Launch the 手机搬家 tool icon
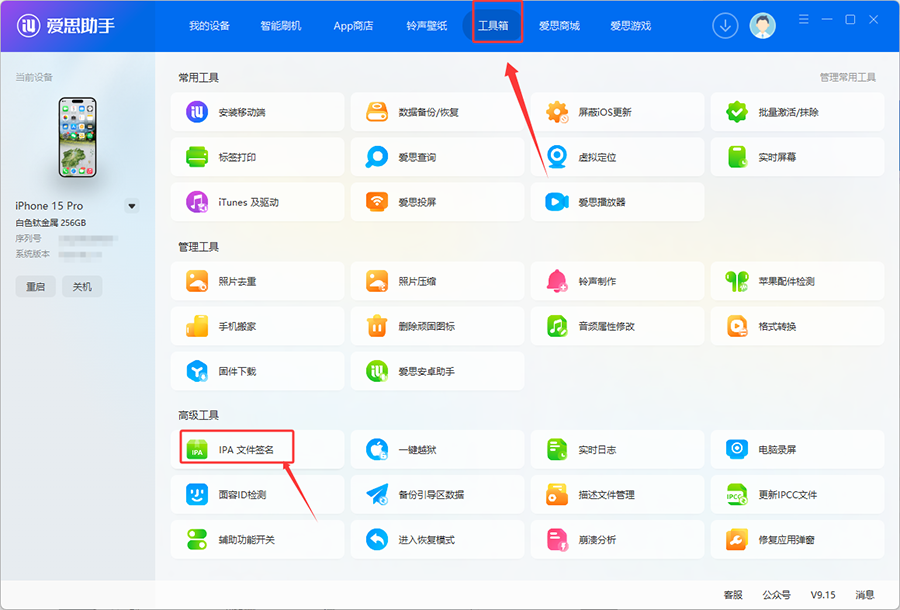 pyautogui.click(x=197, y=326)
